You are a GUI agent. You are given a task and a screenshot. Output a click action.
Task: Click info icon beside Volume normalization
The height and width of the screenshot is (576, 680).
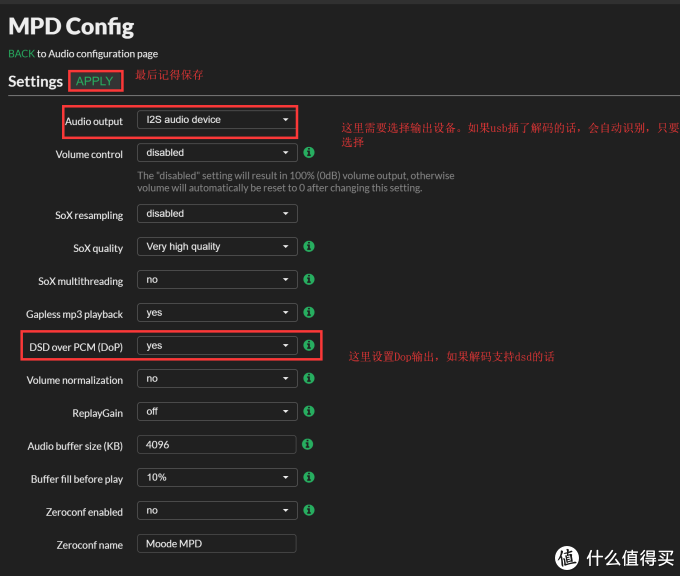coord(309,379)
